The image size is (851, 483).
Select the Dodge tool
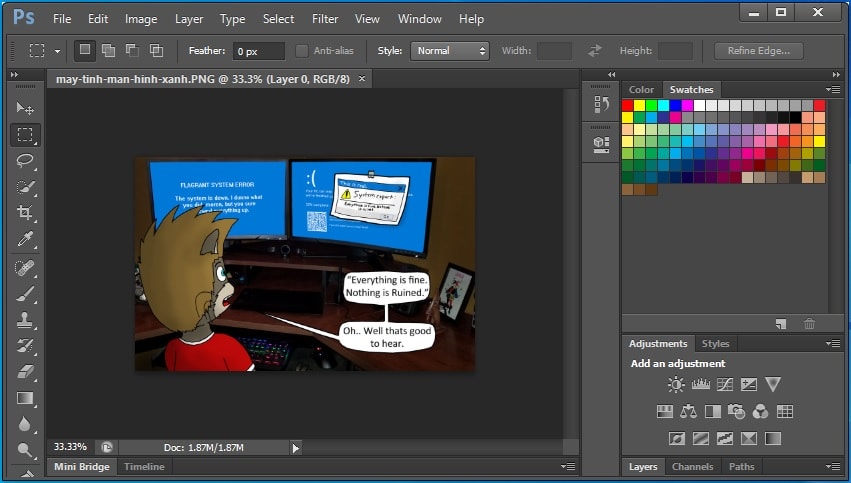pyautogui.click(x=24, y=450)
